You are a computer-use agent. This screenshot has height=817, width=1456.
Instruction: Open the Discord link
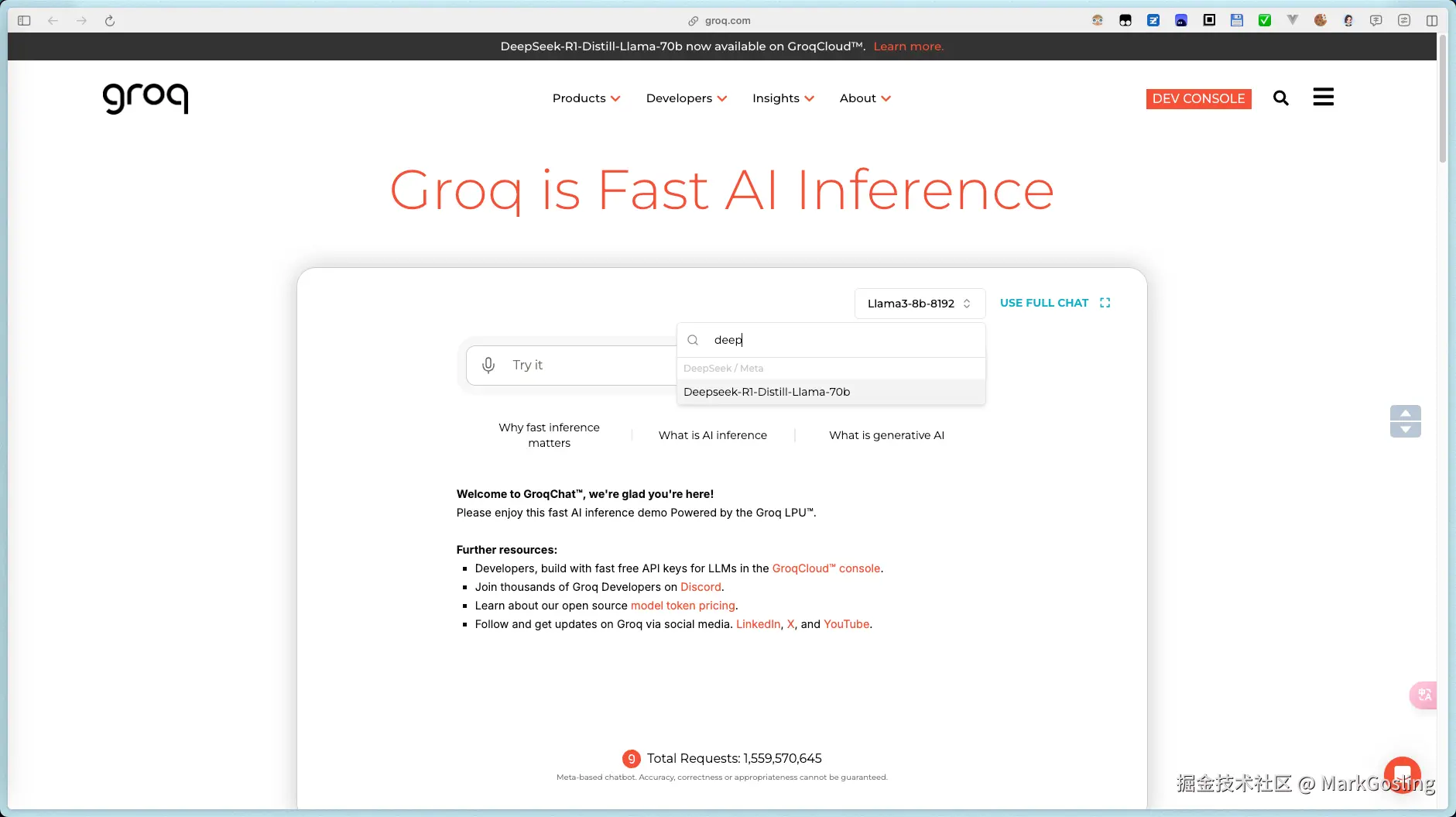(x=701, y=587)
